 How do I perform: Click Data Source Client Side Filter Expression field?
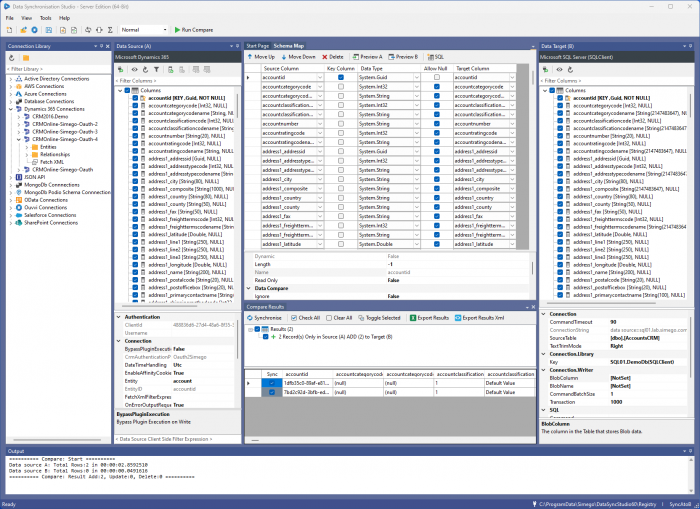177,439
